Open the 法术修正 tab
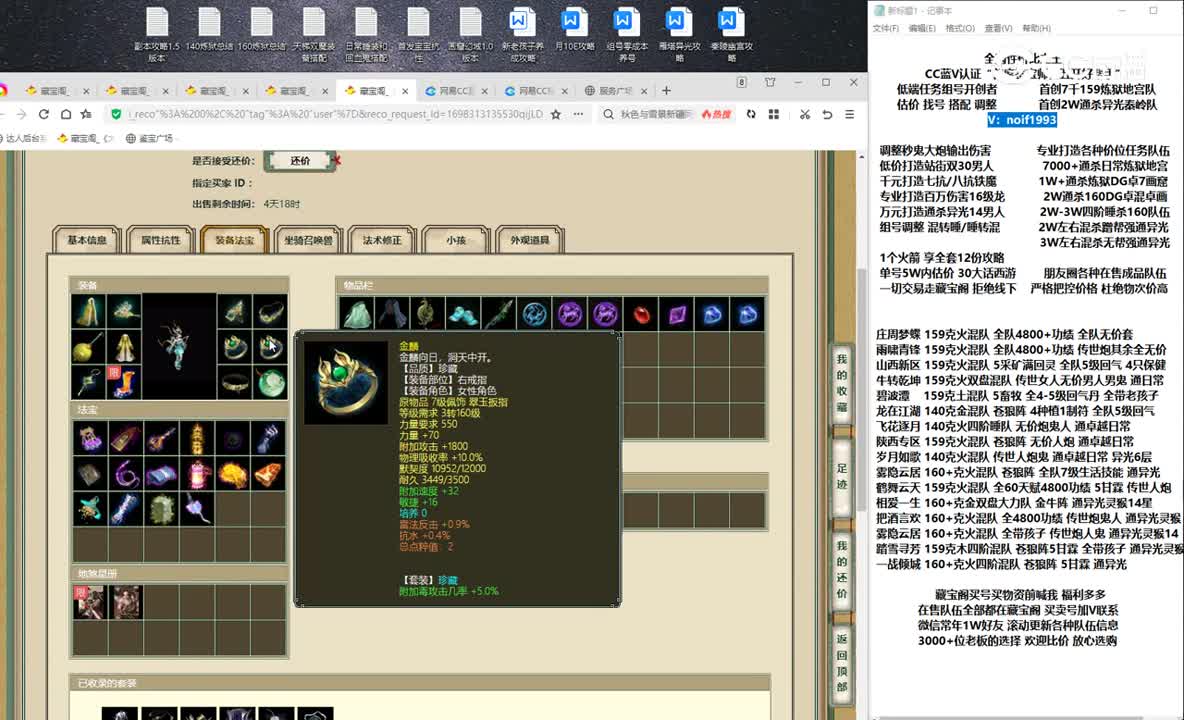The height and width of the screenshot is (720, 1184). pos(382,240)
